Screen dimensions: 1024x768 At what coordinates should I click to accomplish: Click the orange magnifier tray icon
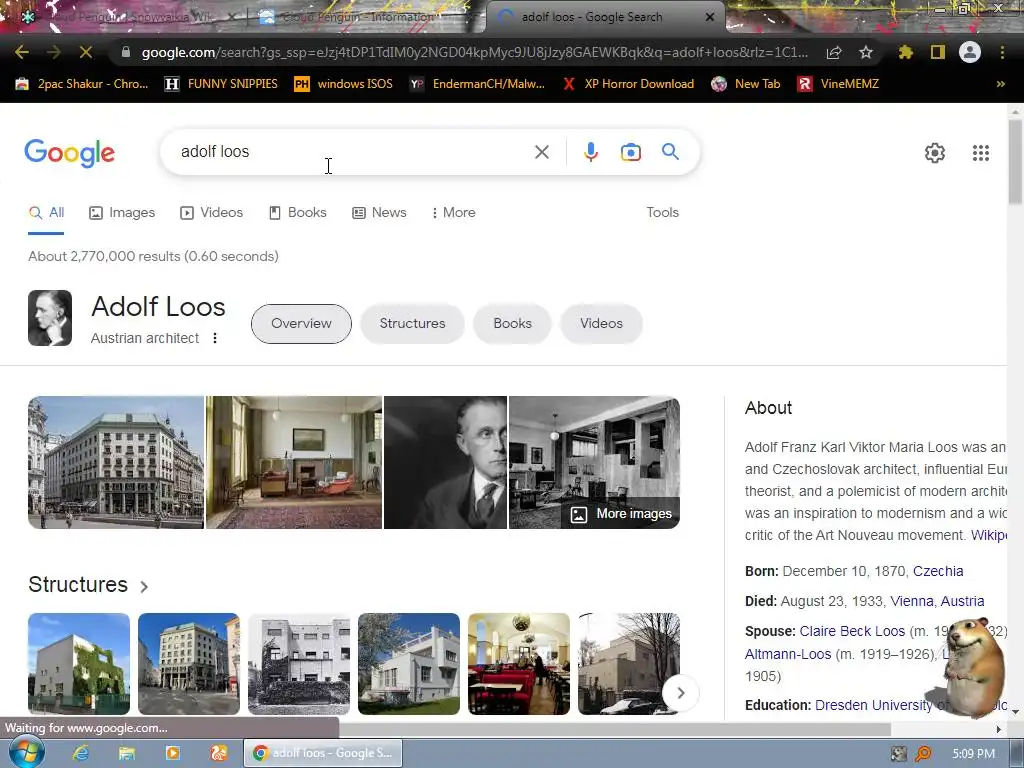point(923,754)
